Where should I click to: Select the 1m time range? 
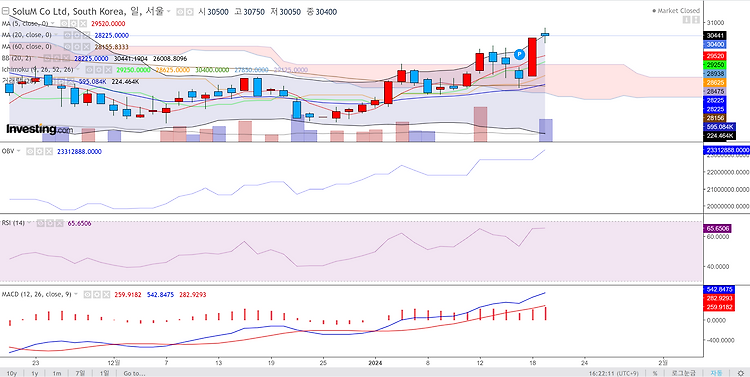pyautogui.click(x=56, y=373)
